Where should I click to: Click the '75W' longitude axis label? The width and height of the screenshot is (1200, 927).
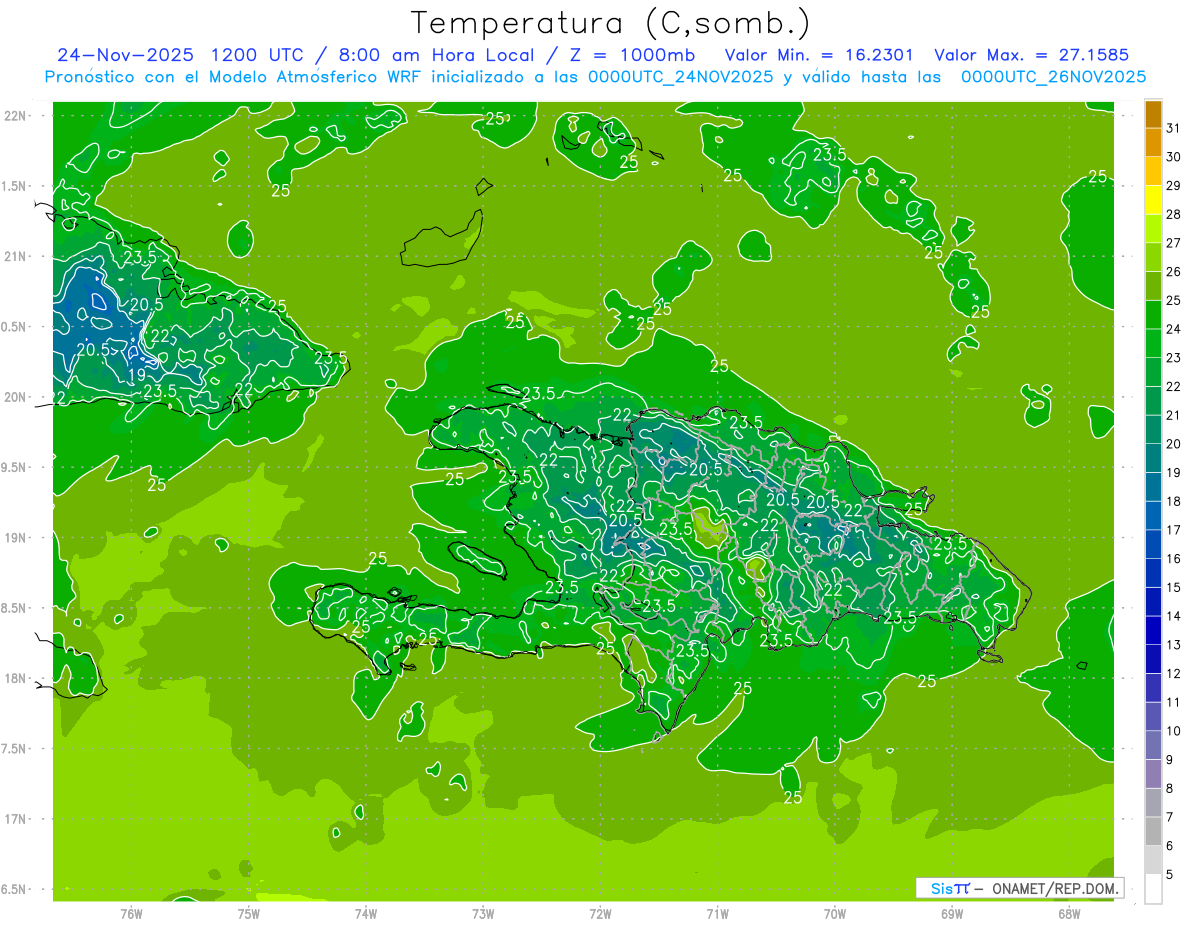coord(248,914)
